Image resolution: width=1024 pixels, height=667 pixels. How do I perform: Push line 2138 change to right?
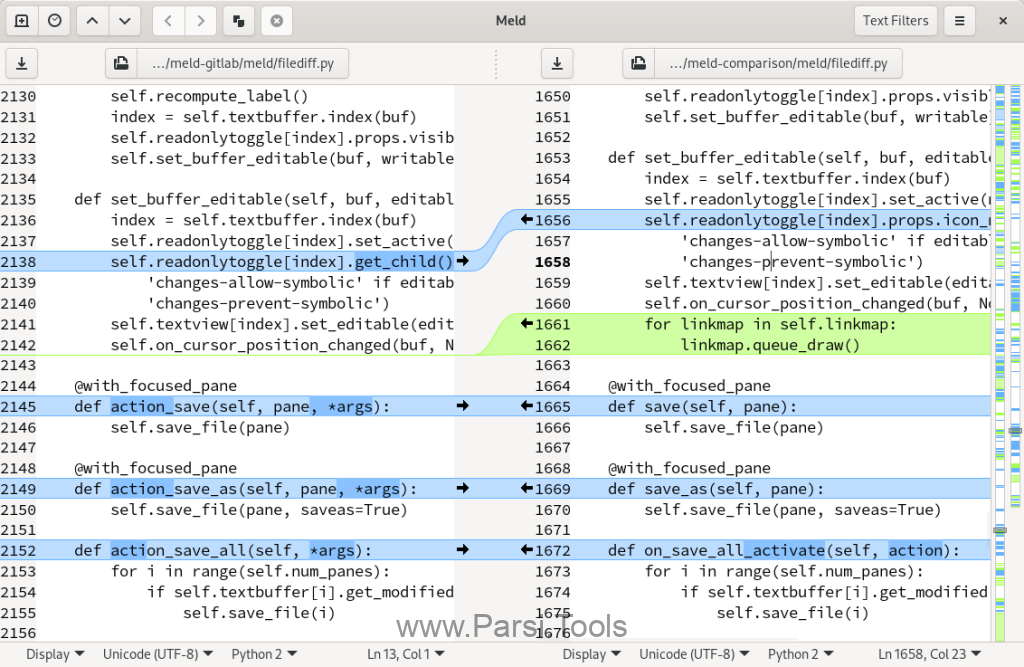click(463, 261)
